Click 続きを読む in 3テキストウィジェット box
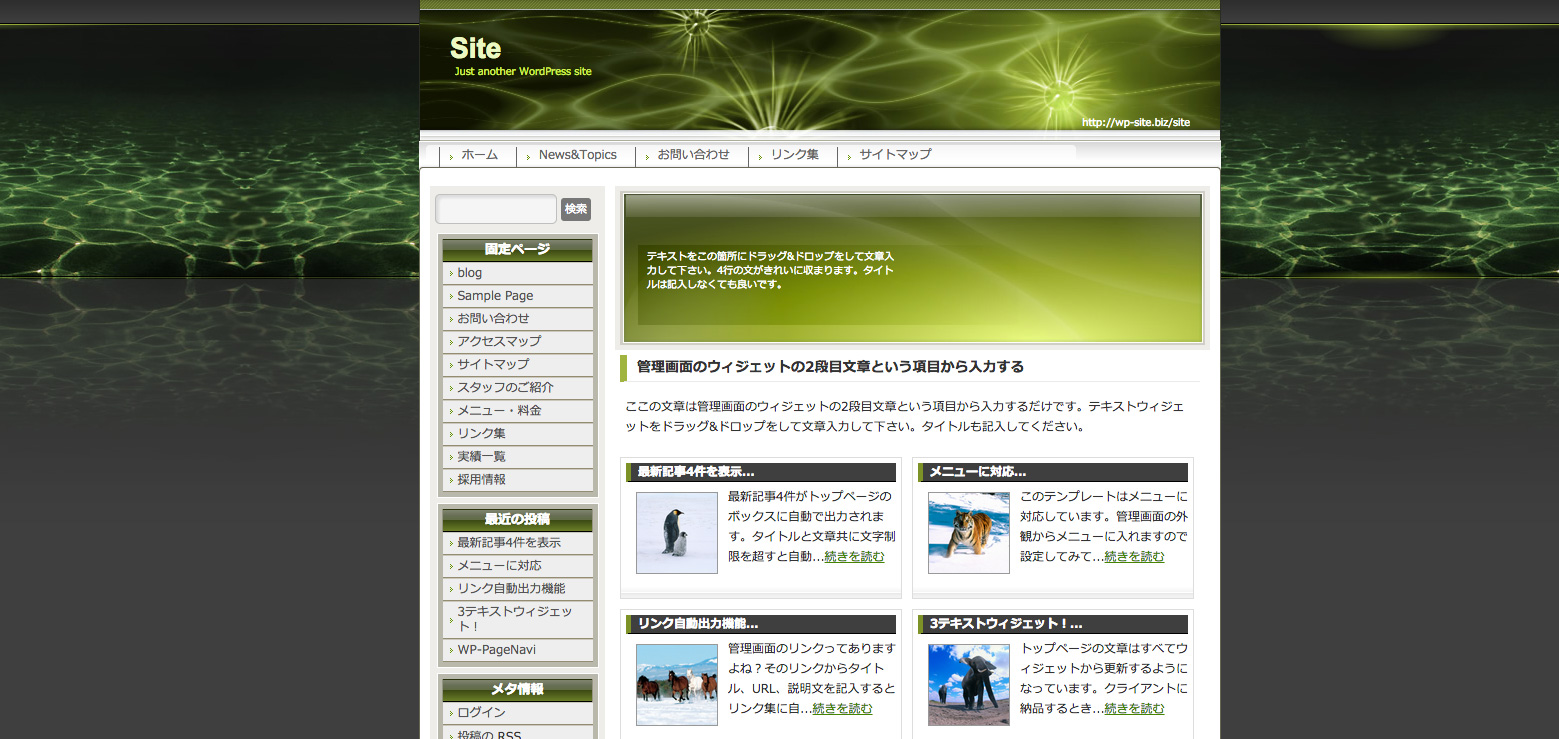This screenshot has width=1559, height=739. click(1134, 709)
